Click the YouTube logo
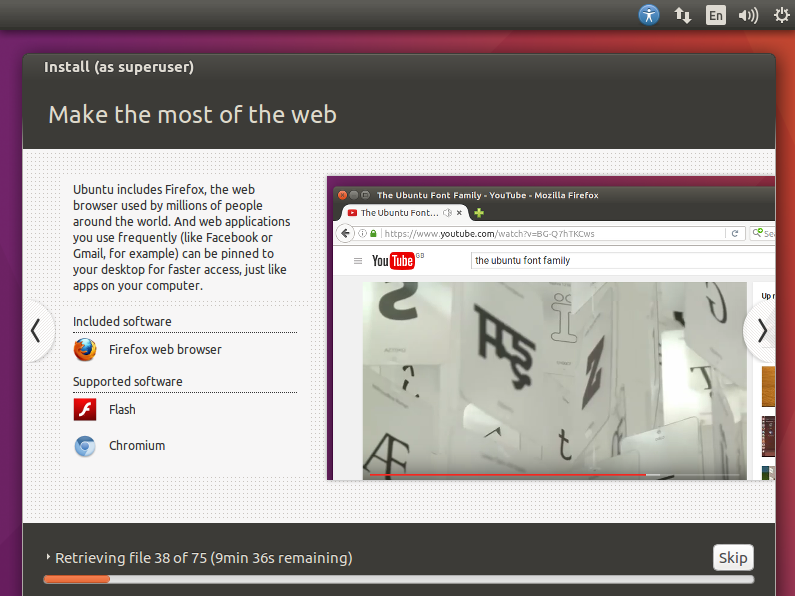795x596 pixels. point(393,260)
